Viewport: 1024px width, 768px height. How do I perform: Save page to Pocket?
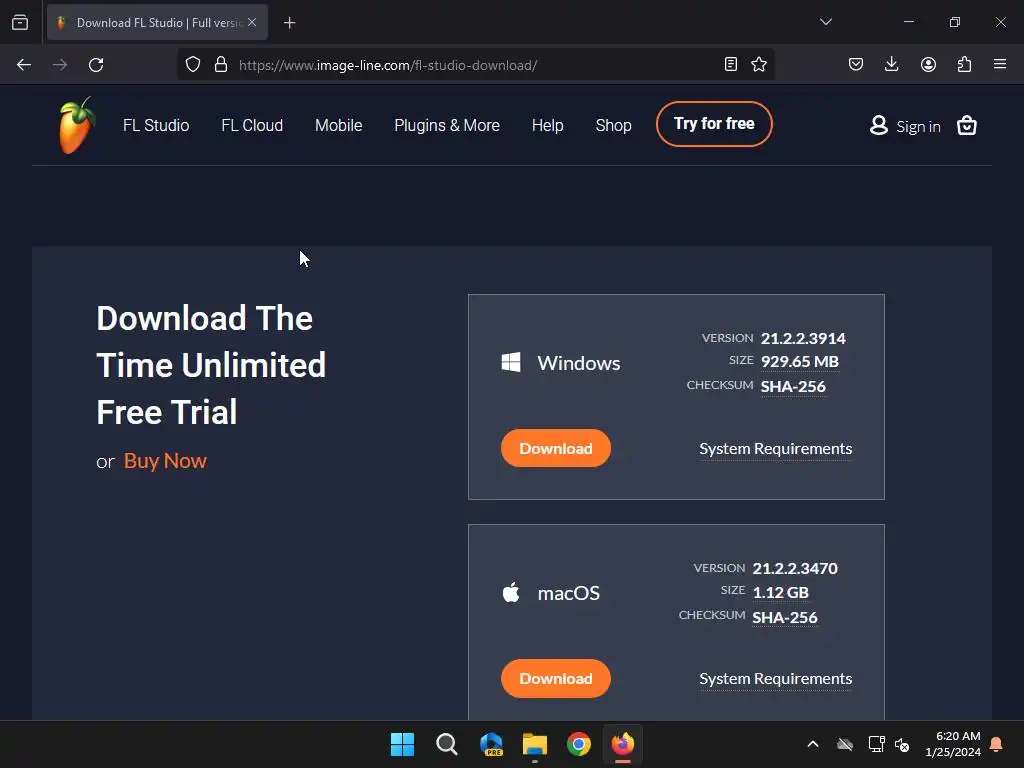click(856, 64)
